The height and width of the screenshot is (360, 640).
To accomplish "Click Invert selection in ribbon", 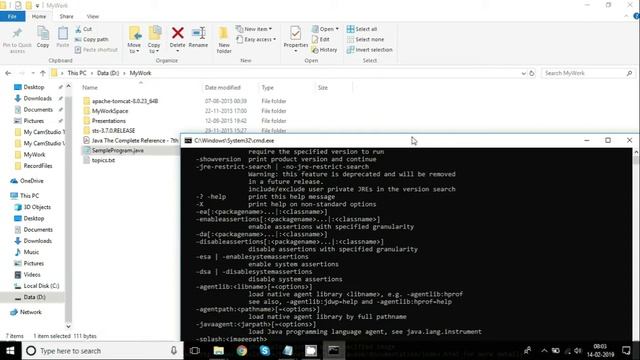I will (x=369, y=50).
